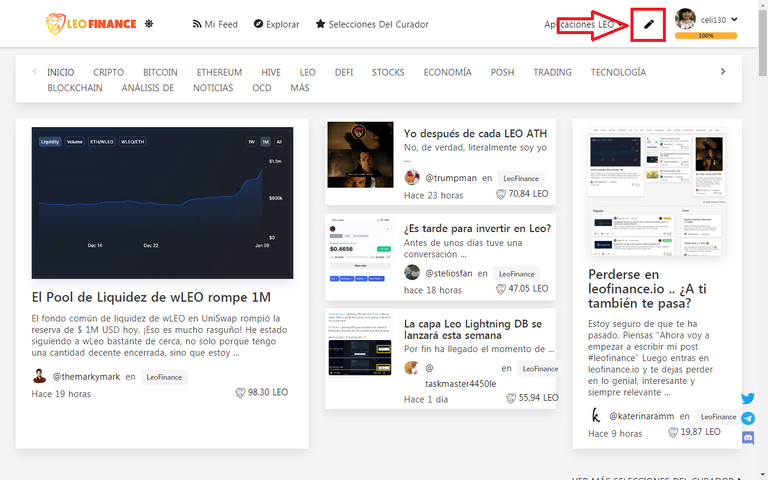
Task: Click the LeoFinance lion logo
Action: coord(91,24)
